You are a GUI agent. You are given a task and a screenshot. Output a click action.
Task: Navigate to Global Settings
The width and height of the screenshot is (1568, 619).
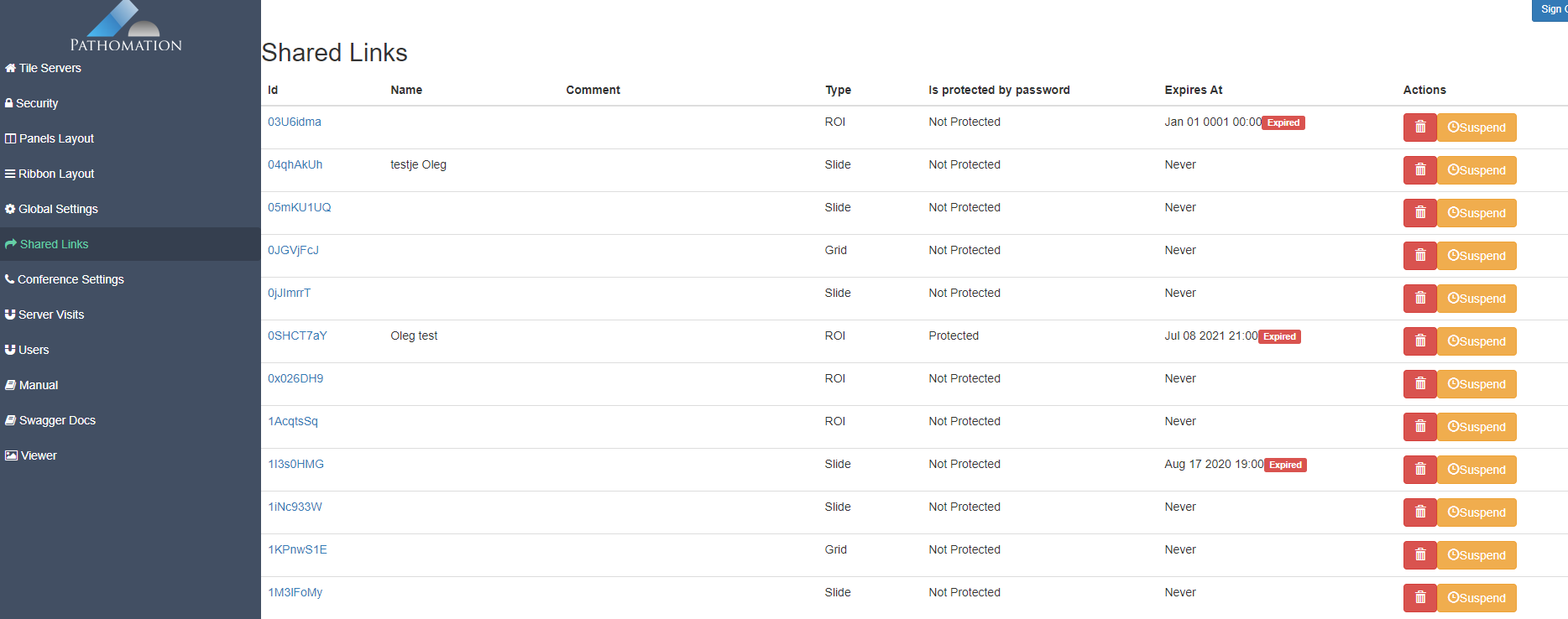[58, 209]
